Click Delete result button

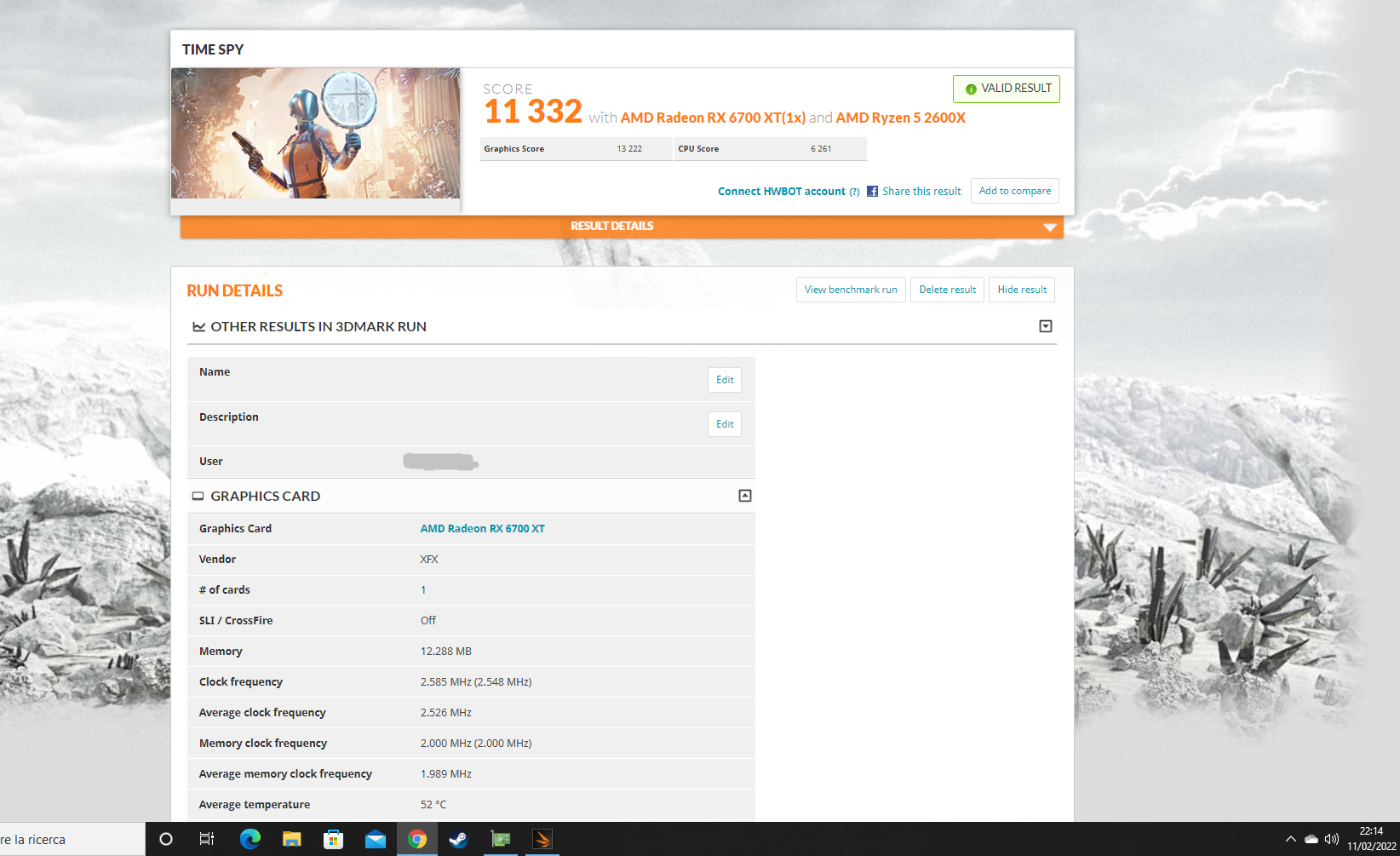pos(948,290)
